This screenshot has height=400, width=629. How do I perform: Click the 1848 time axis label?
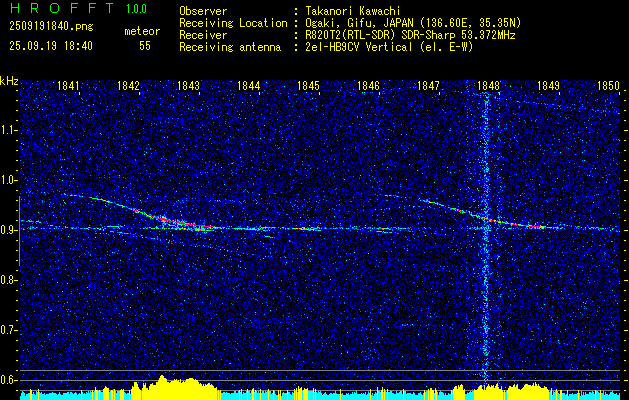[x=489, y=86]
